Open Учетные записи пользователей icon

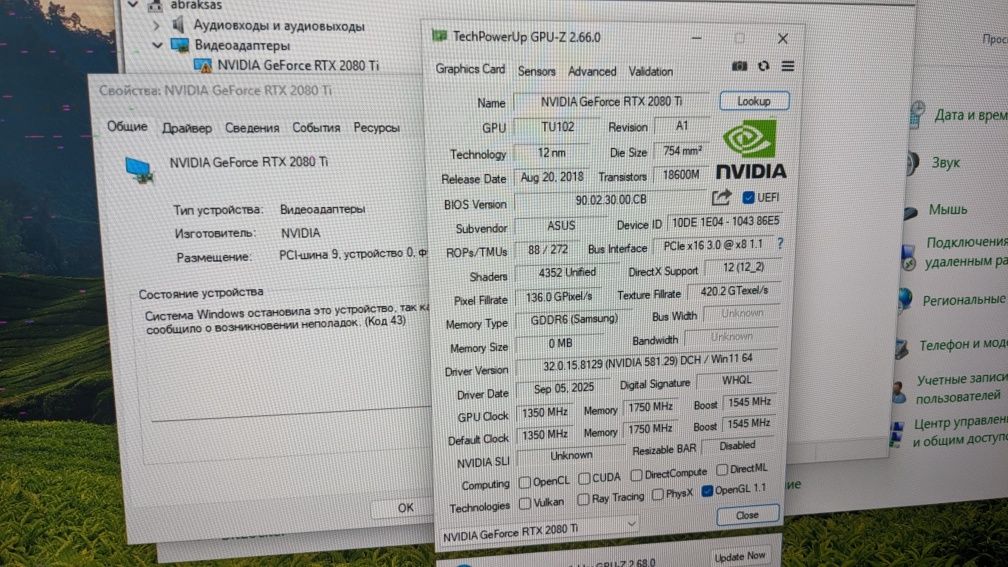click(899, 390)
